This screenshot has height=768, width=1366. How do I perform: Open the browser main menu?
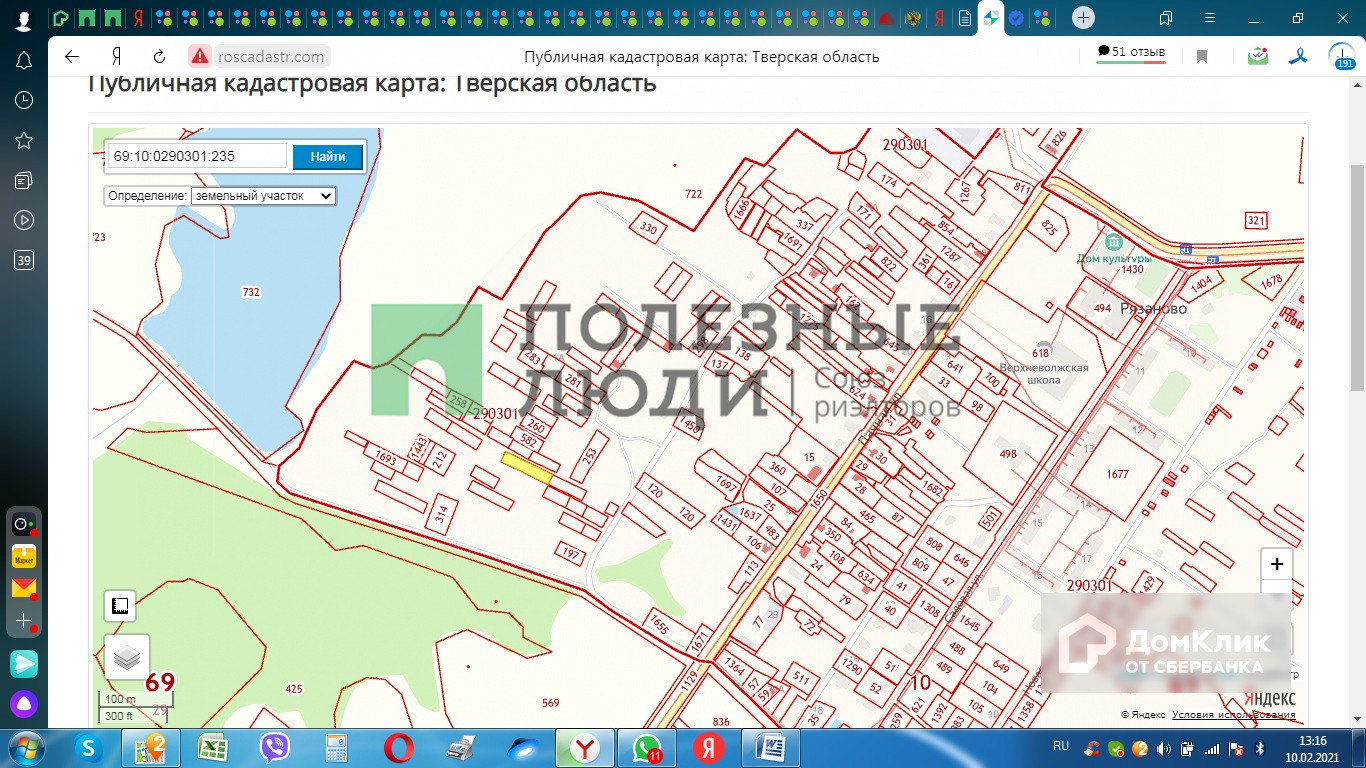1210,18
